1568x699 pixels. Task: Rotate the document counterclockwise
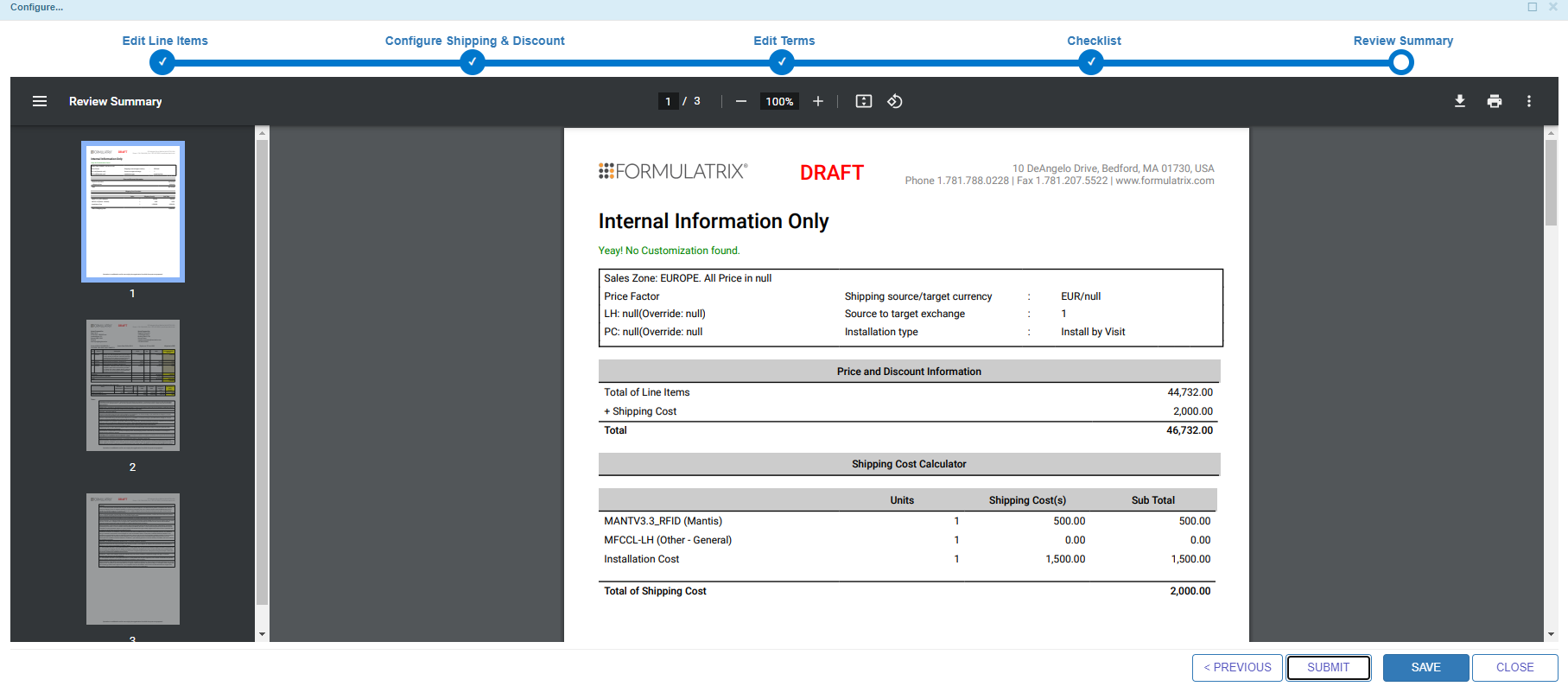(895, 101)
